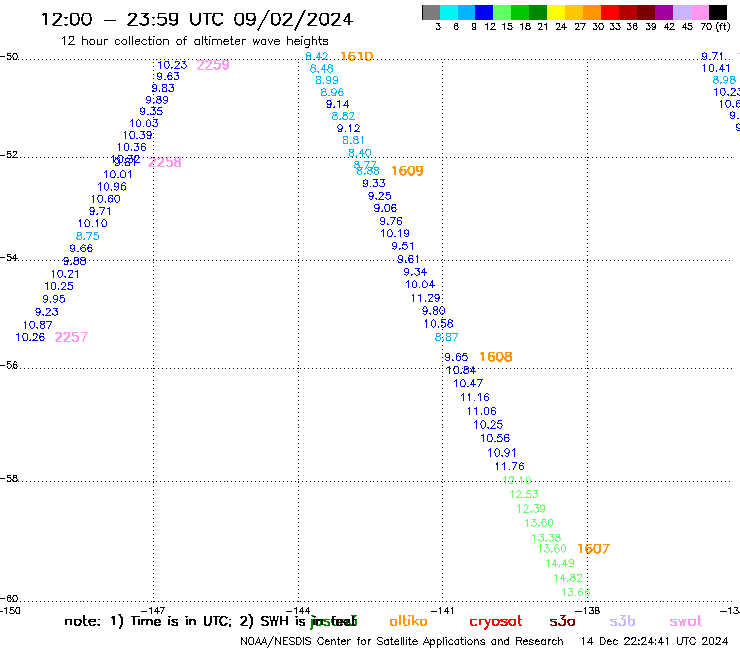Click the orange swatch in the color legend
The height and width of the screenshot is (650, 740).
click(592, 12)
